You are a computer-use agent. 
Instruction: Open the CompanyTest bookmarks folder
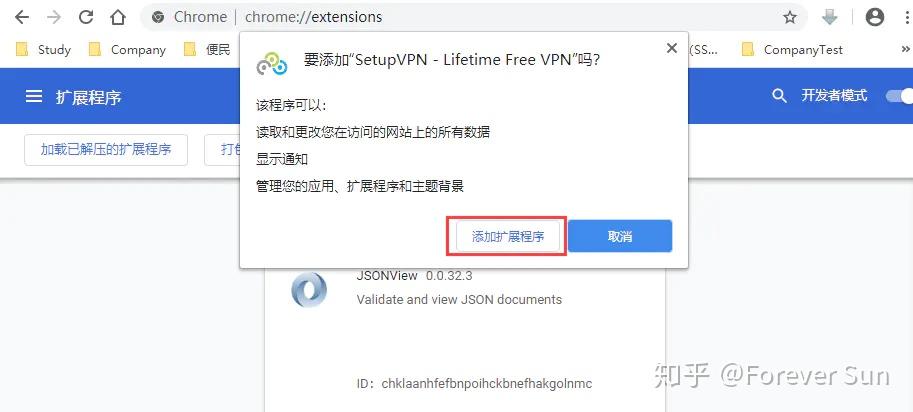point(792,50)
